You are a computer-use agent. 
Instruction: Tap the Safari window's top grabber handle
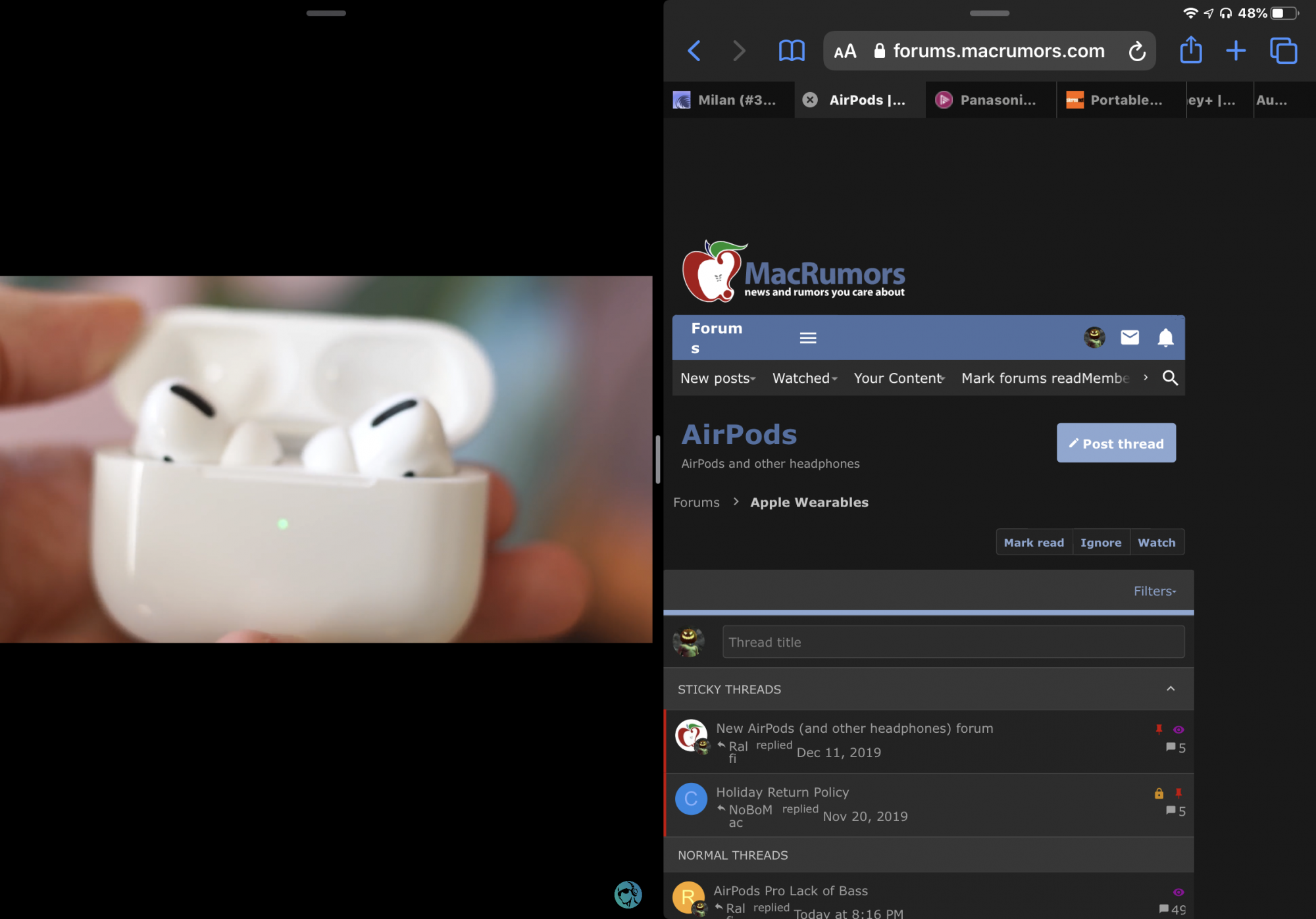990,13
